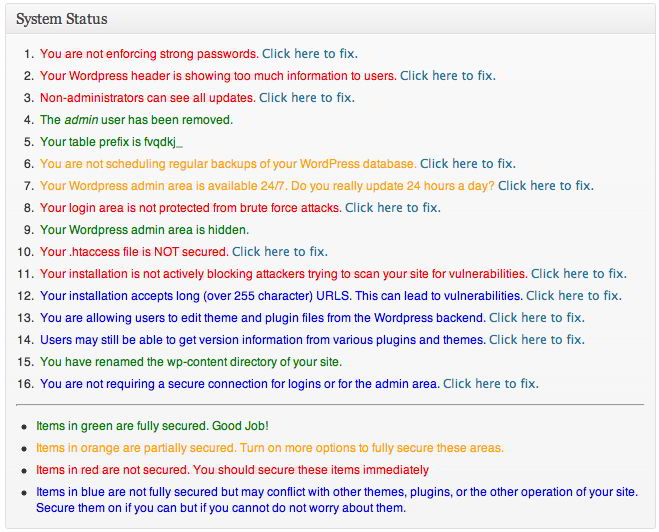Select 'Your installation accepts long' URLS text

(281, 295)
